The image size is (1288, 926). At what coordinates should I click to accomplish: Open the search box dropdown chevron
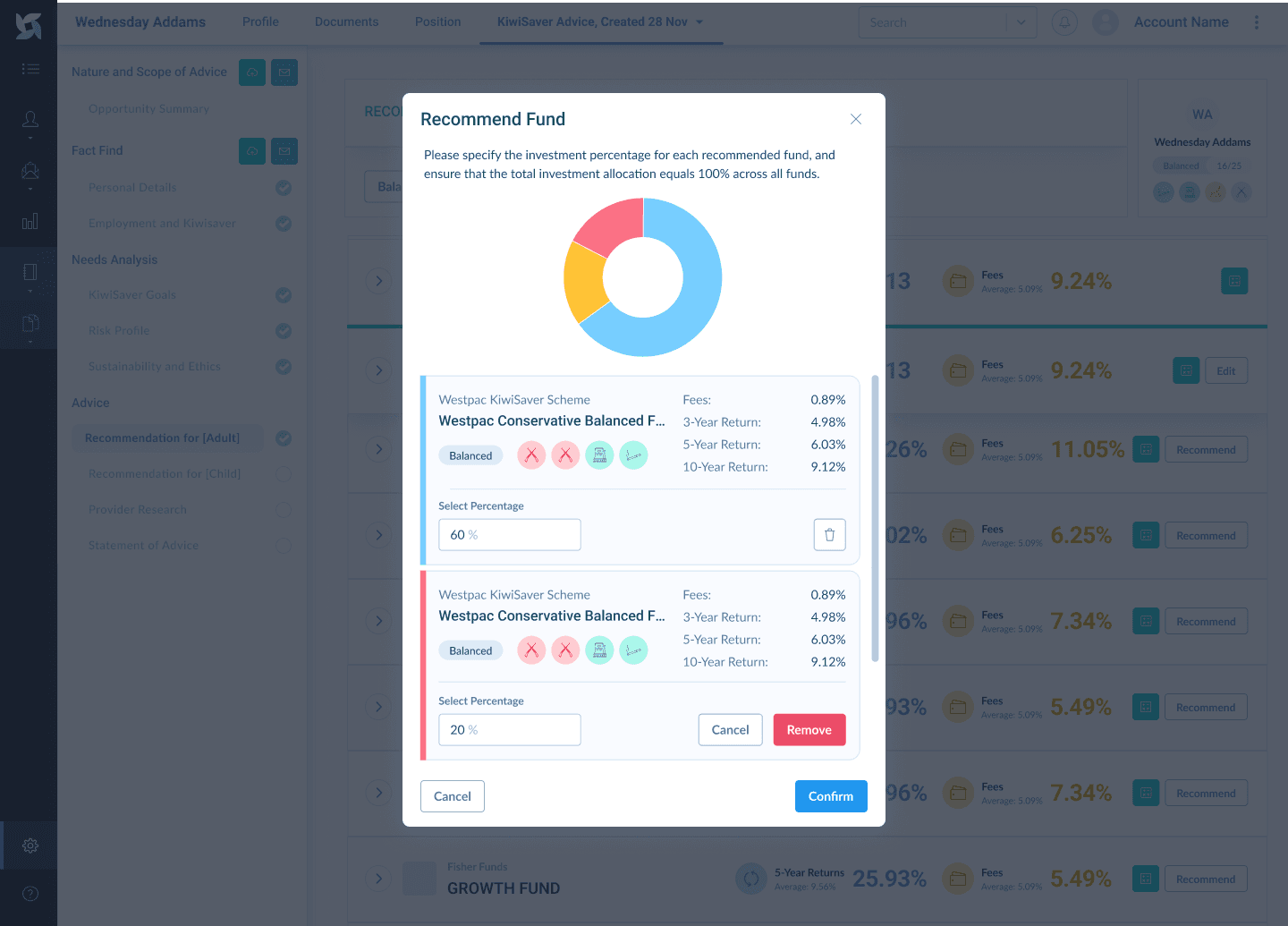(x=1021, y=22)
